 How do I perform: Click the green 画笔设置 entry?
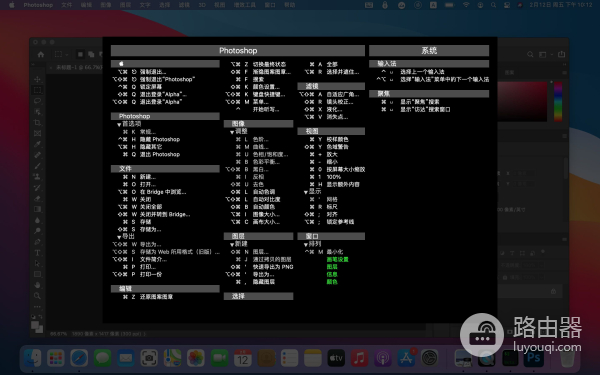338,259
